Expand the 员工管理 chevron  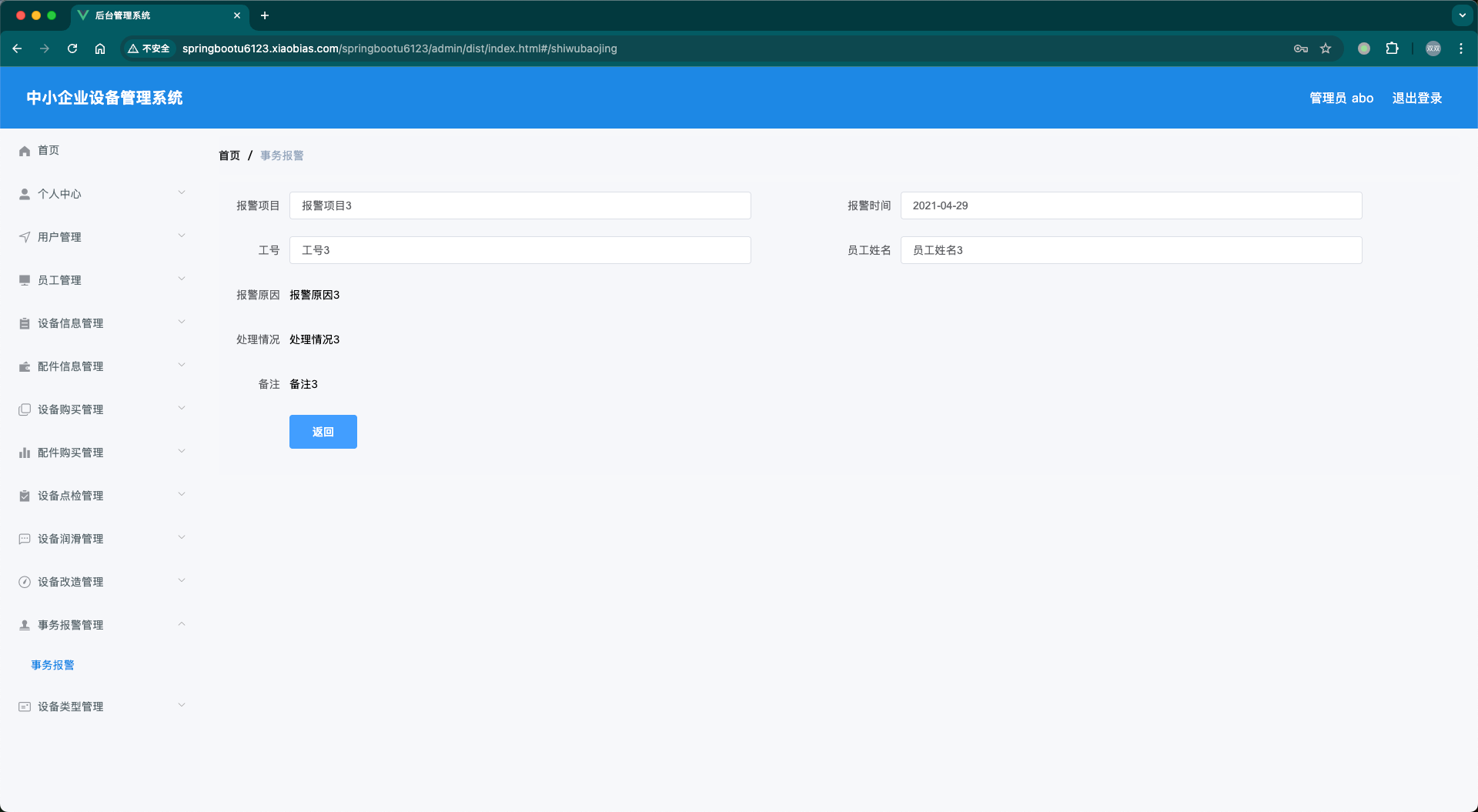(182, 279)
